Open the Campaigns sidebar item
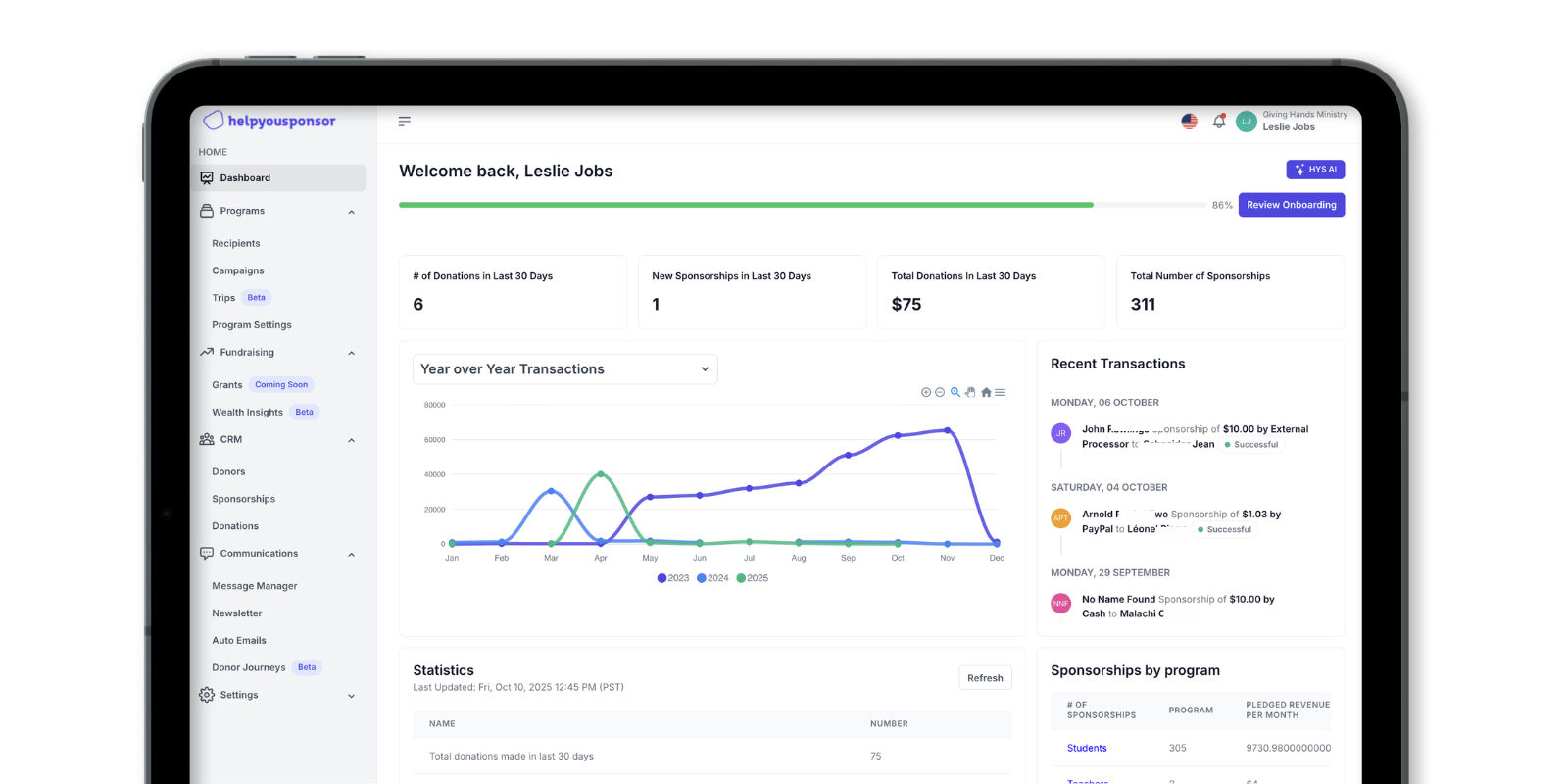Screen dimensions: 1568x784 tap(238, 270)
